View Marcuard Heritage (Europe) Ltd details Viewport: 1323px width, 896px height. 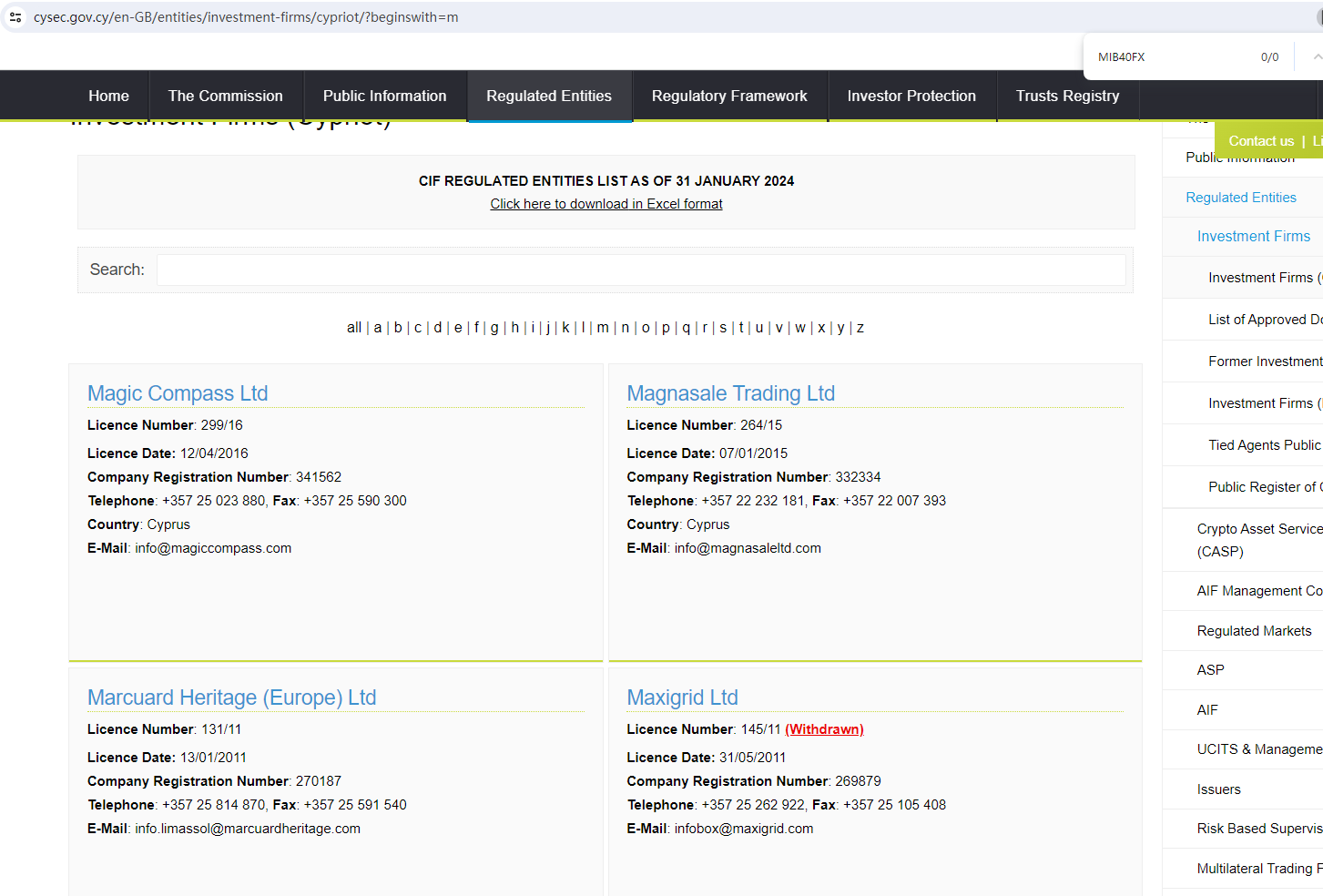pyautogui.click(x=231, y=697)
